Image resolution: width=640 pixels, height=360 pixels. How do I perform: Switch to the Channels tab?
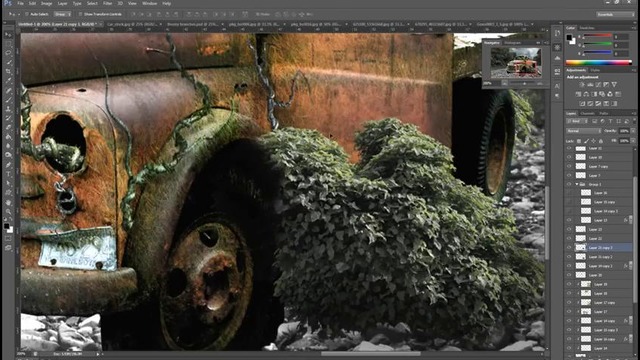[x=587, y=113]
